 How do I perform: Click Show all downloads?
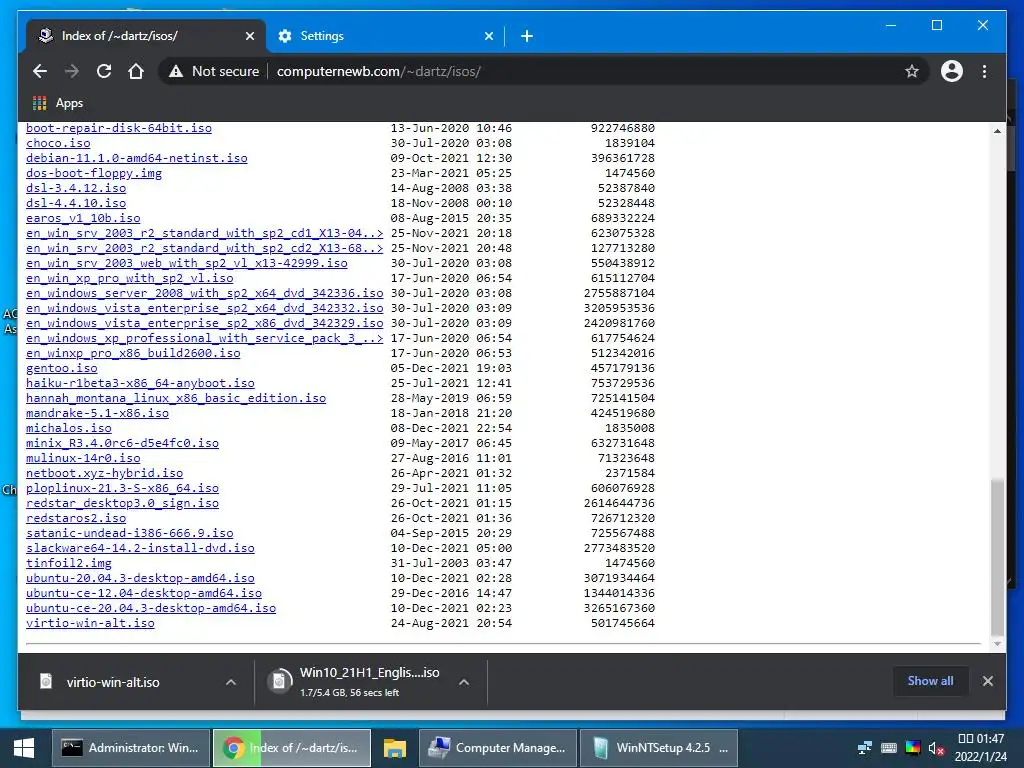coord(930,681)
